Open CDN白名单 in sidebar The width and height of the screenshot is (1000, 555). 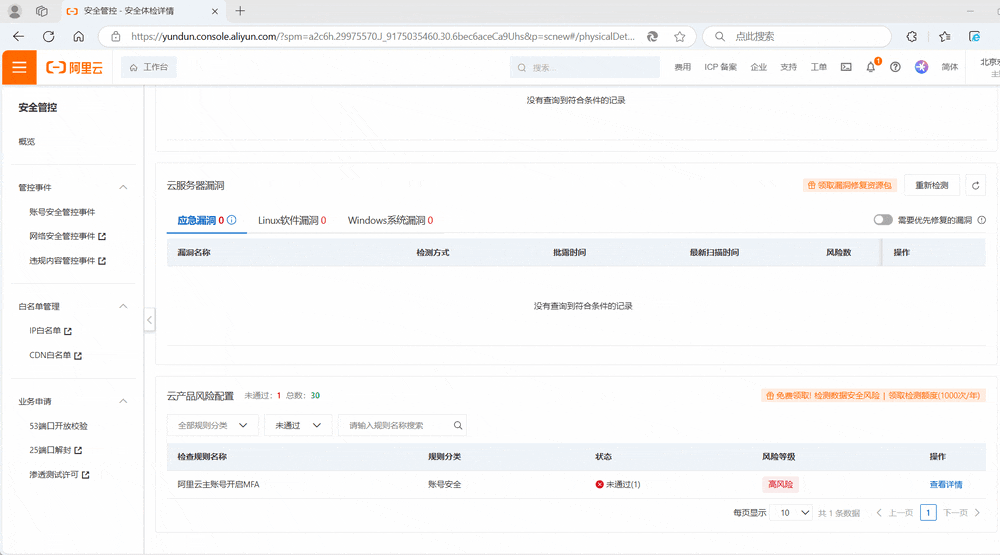pos(55,355)
